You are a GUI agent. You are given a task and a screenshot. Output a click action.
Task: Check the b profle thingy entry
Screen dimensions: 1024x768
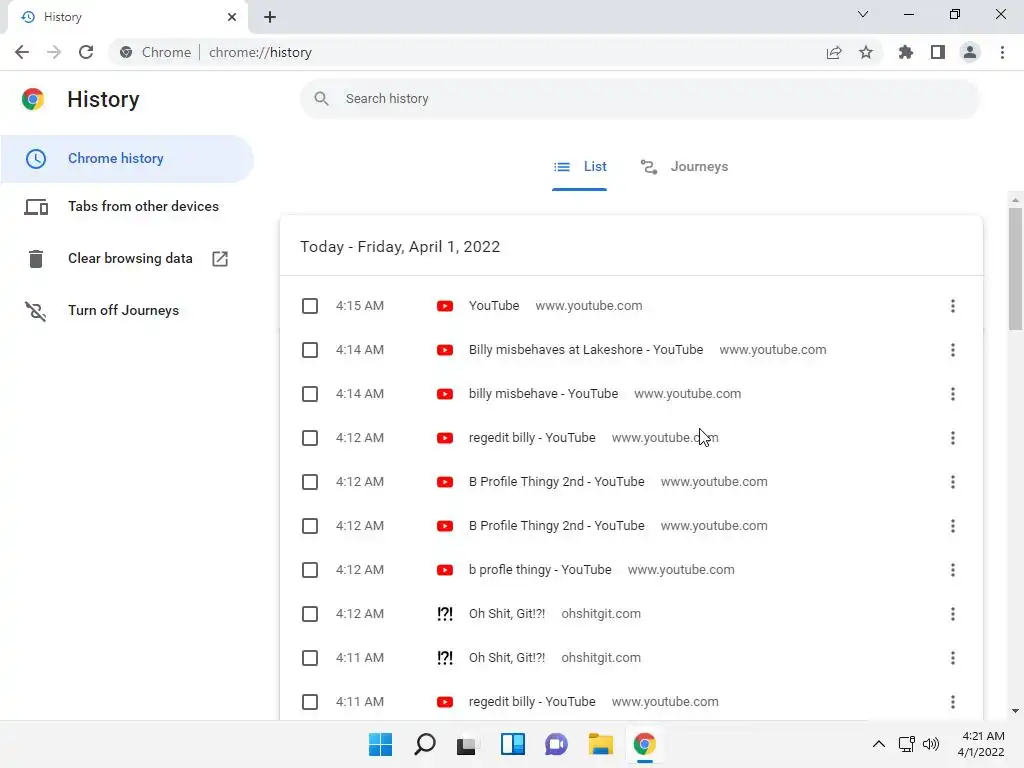tap(310, 570)
